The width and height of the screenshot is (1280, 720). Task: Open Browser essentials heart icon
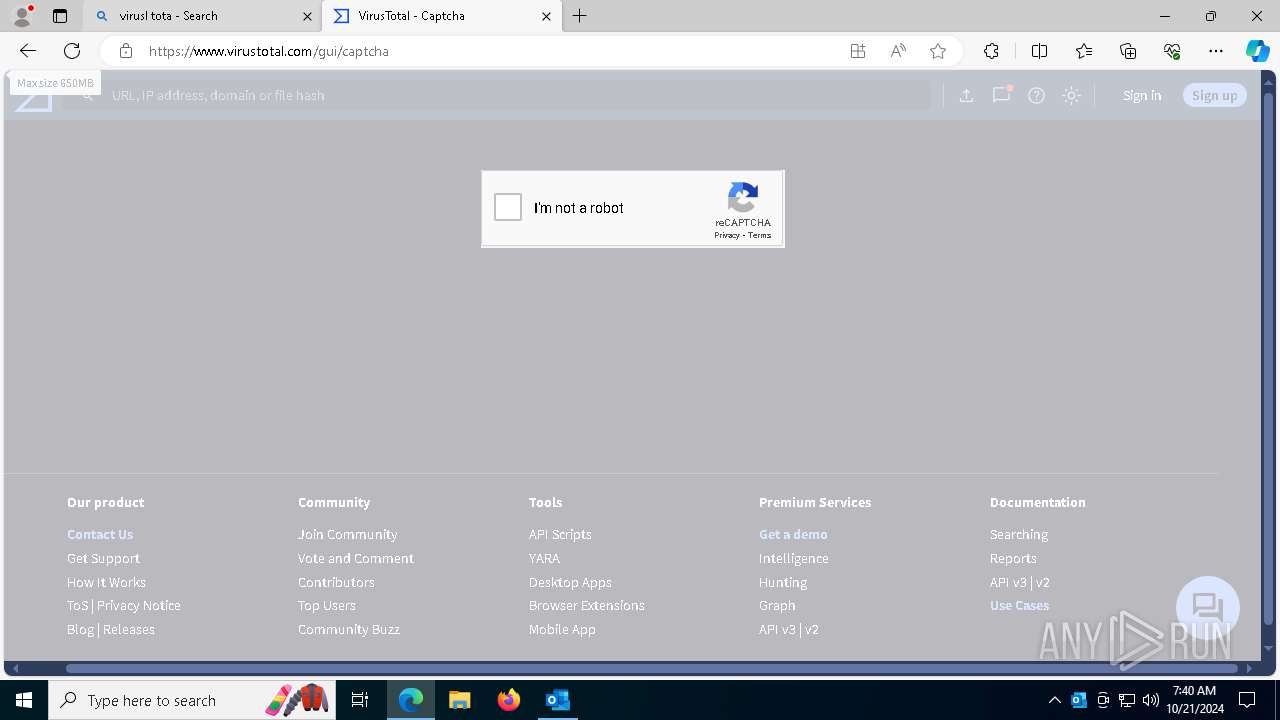[1172, 51]
